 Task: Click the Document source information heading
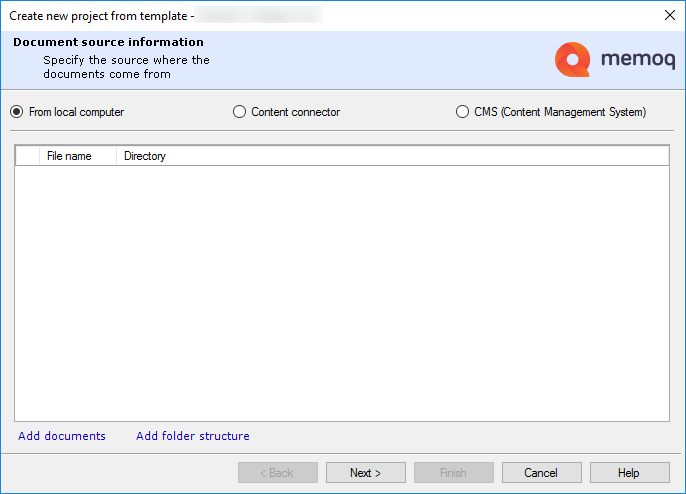point(108,42)
